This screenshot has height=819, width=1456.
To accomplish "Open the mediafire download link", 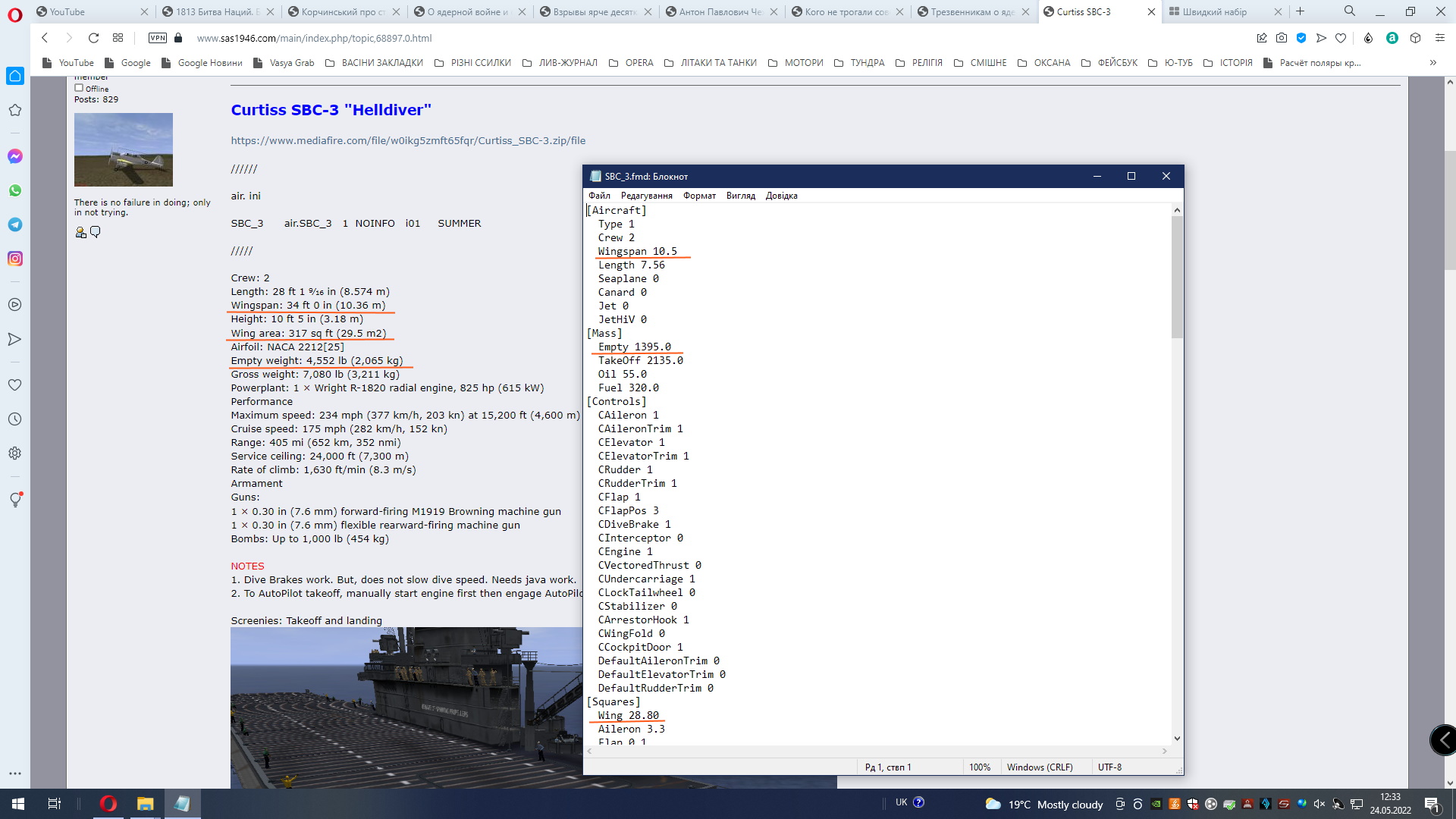I will point(408,140).
